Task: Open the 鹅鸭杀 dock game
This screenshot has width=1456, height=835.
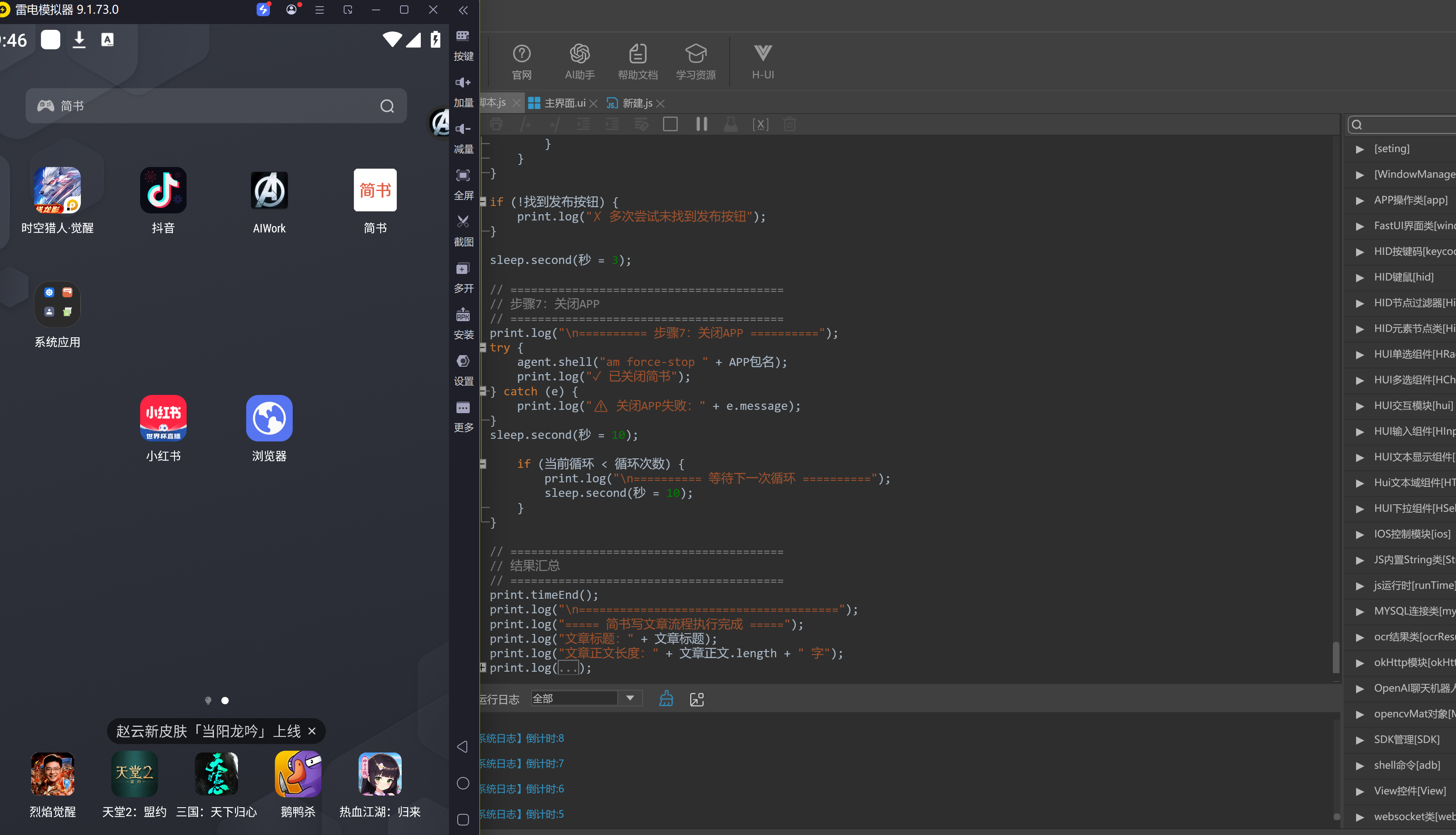Action: point(298,784)
